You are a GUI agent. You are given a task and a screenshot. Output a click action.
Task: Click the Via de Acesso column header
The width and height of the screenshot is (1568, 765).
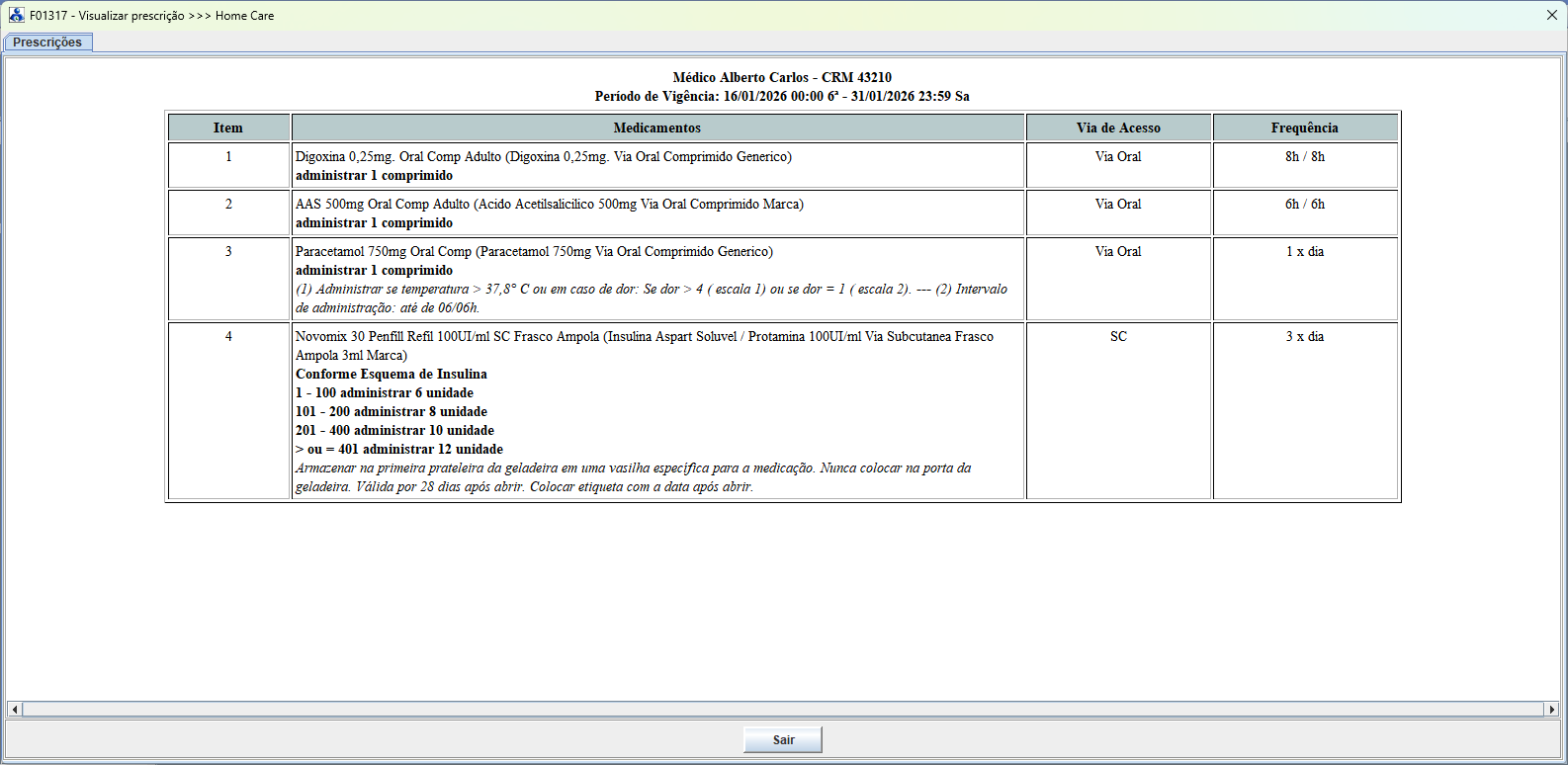point(1118,127)
